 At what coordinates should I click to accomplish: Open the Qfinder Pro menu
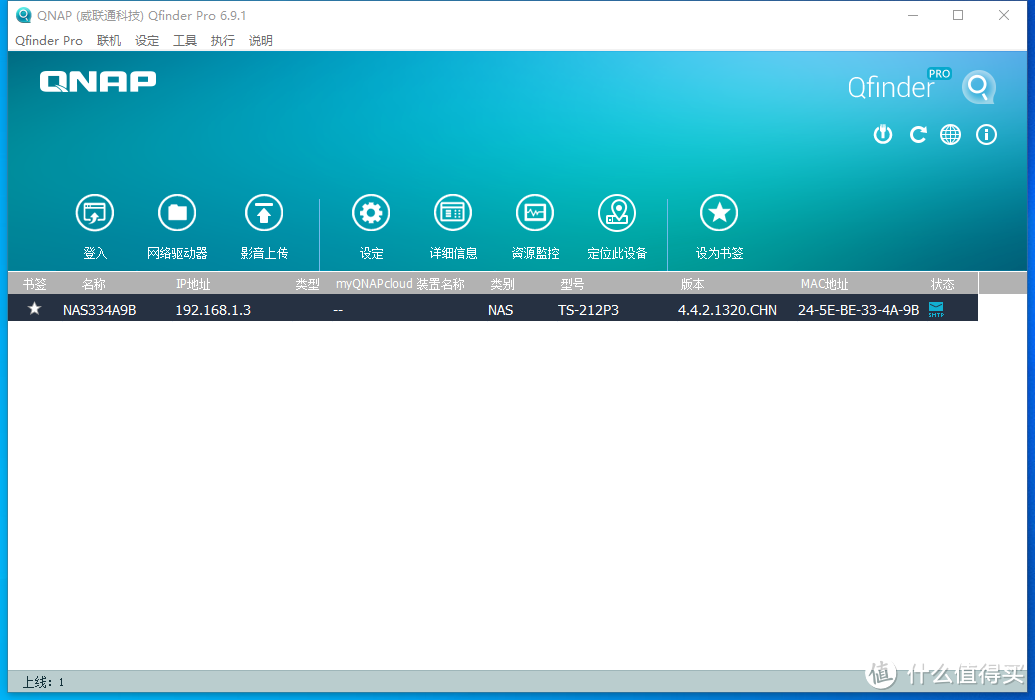coord(49,41)
